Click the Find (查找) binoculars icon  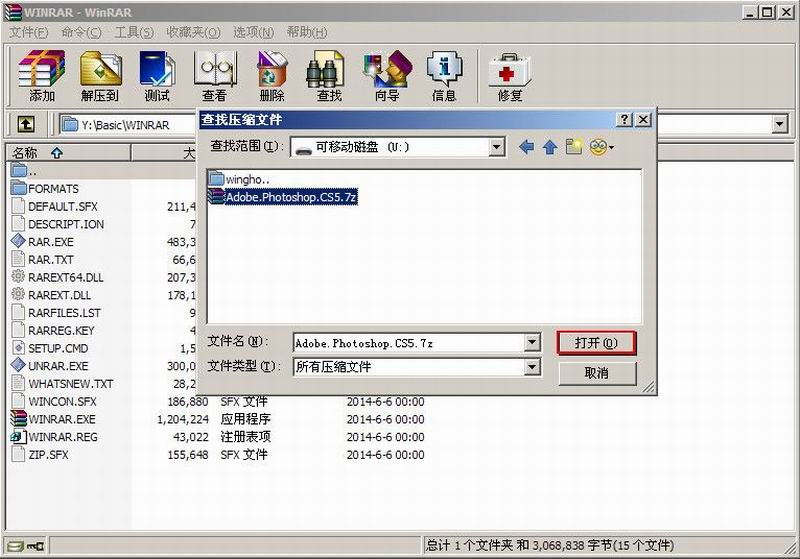(x=327, y=69)
